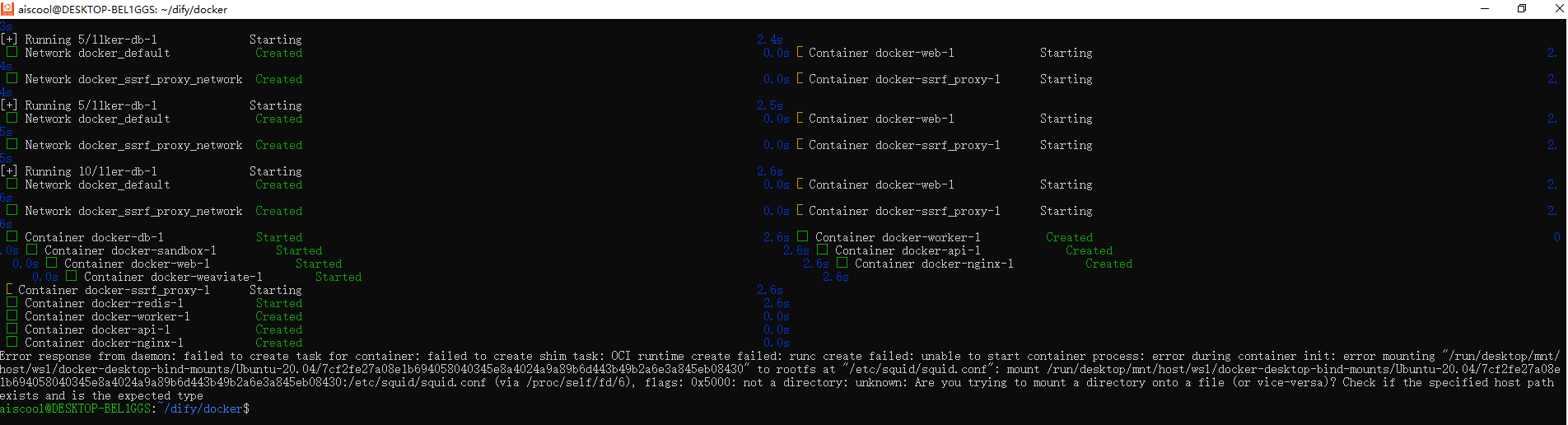Click the "exists and is the expected type" line
This screenshot has height=425, width=1568.
[x=101, y=395]
